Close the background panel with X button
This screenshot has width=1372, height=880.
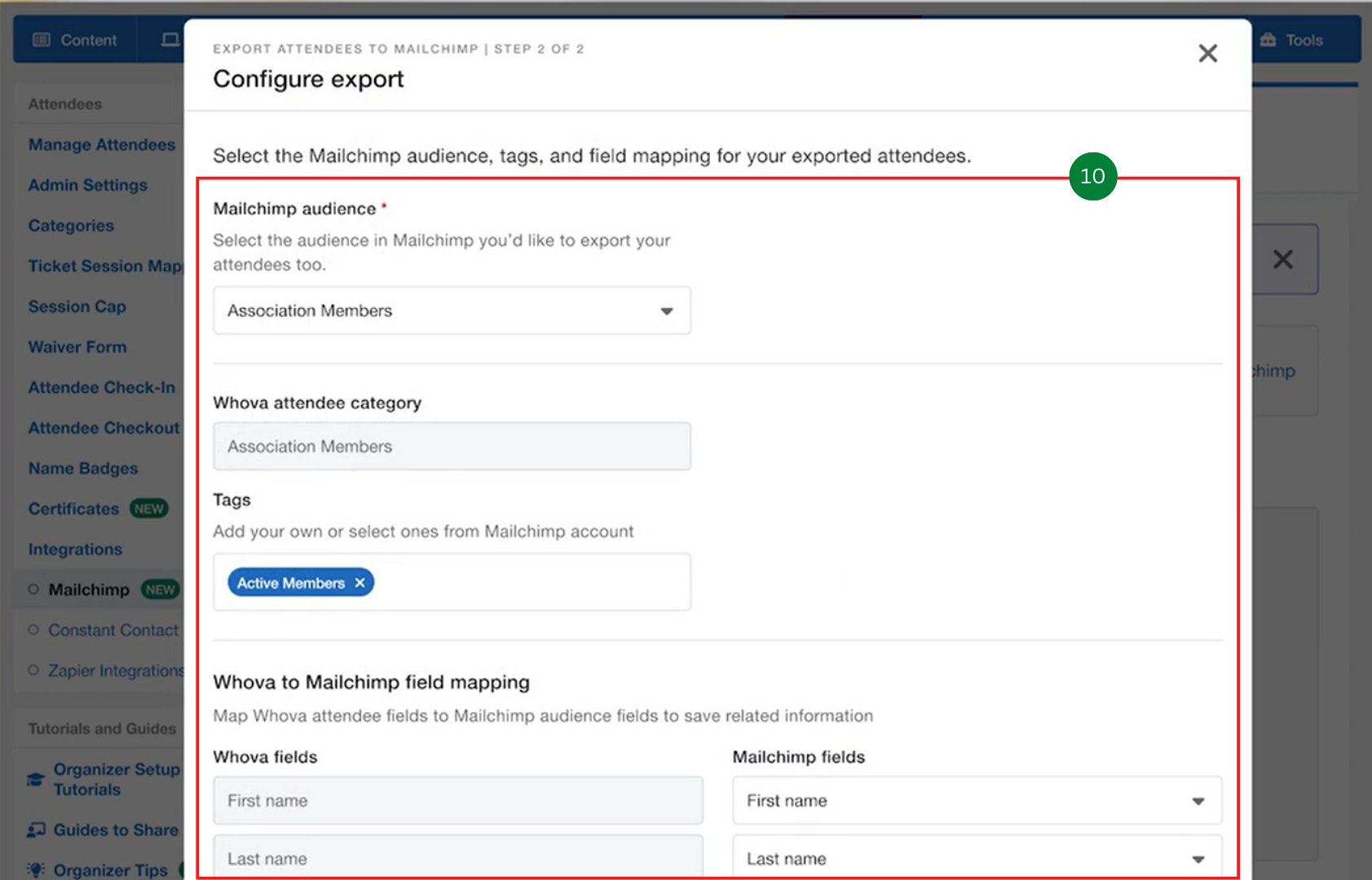coord(1283,259)
